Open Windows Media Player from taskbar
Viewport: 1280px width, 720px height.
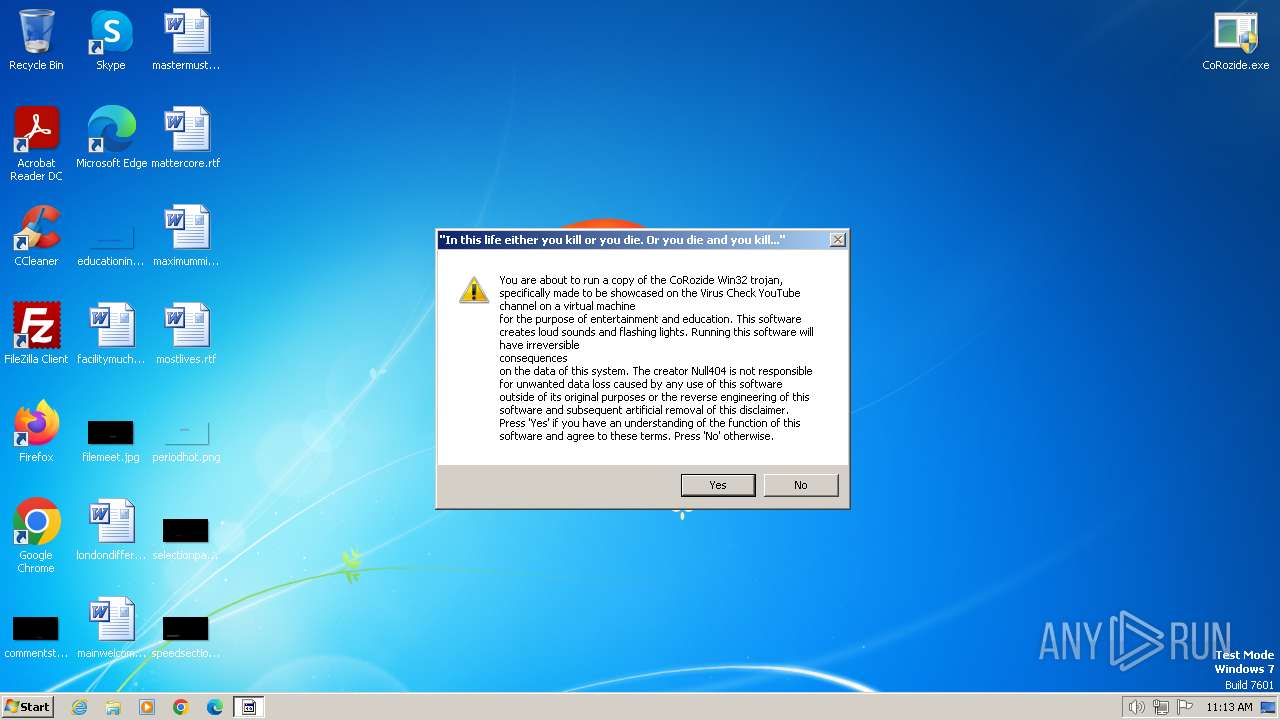[147, 707]
